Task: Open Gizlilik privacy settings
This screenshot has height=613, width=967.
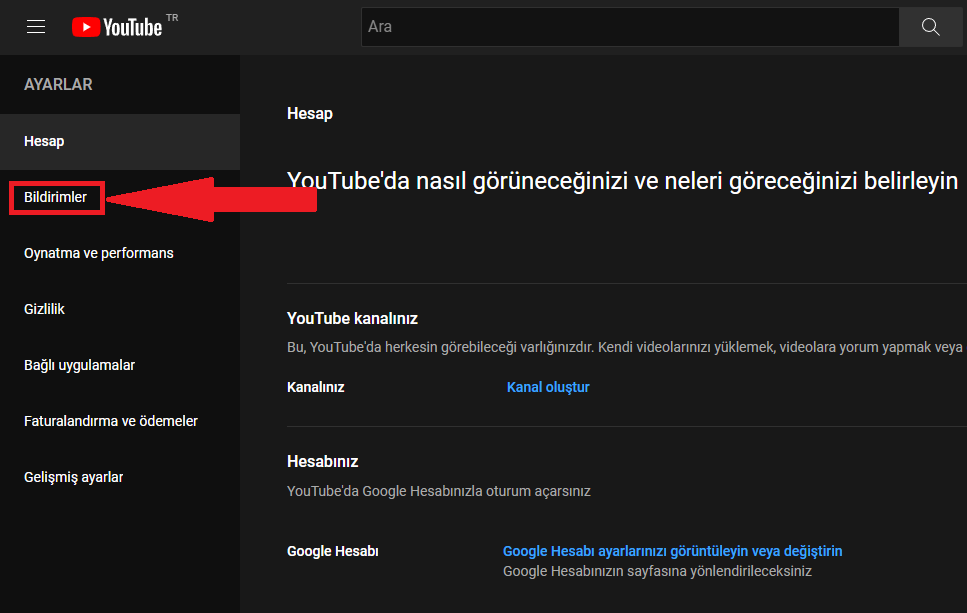Action: [44, 309]
